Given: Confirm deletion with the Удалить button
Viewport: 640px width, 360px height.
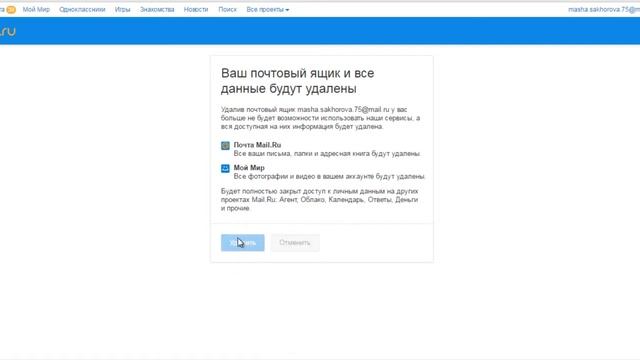Looking at the screenshot, I should coord(242,243).
